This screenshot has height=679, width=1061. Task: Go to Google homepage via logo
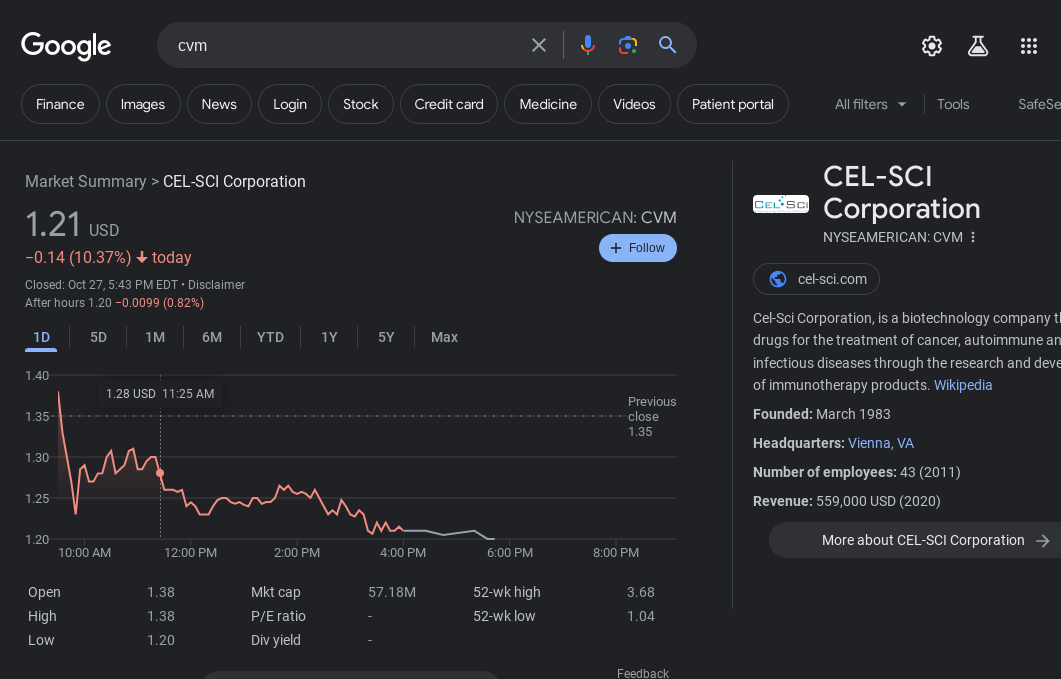66,46
